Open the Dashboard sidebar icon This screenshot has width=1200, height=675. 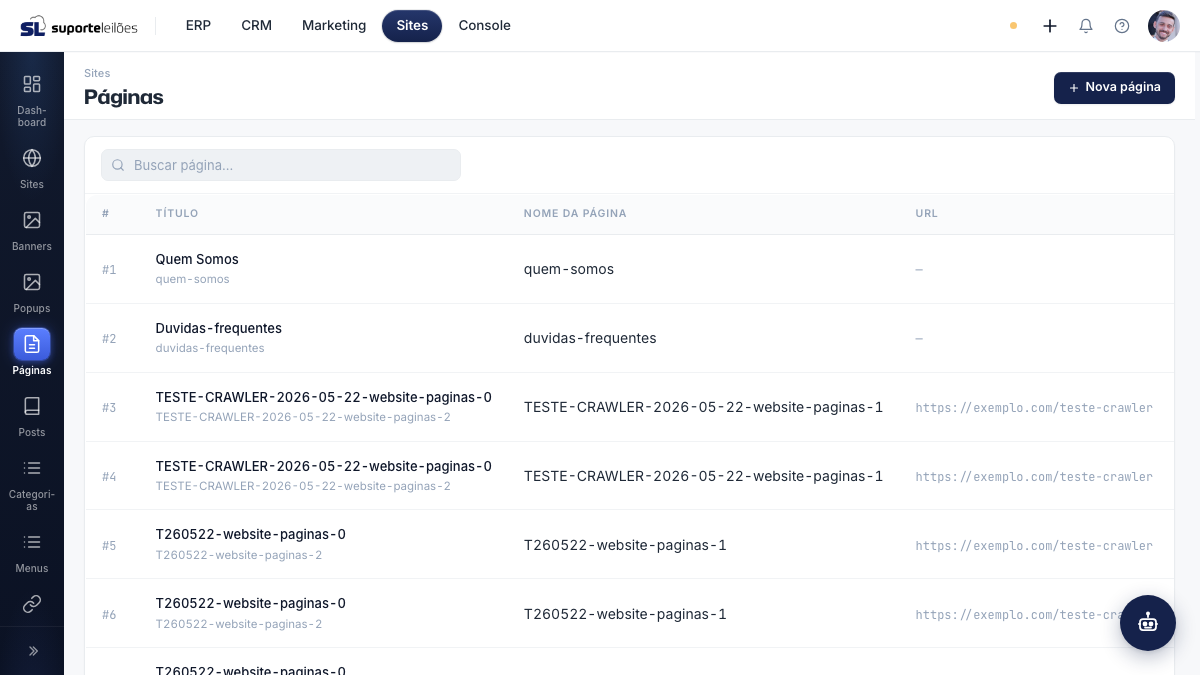(32, 84)
